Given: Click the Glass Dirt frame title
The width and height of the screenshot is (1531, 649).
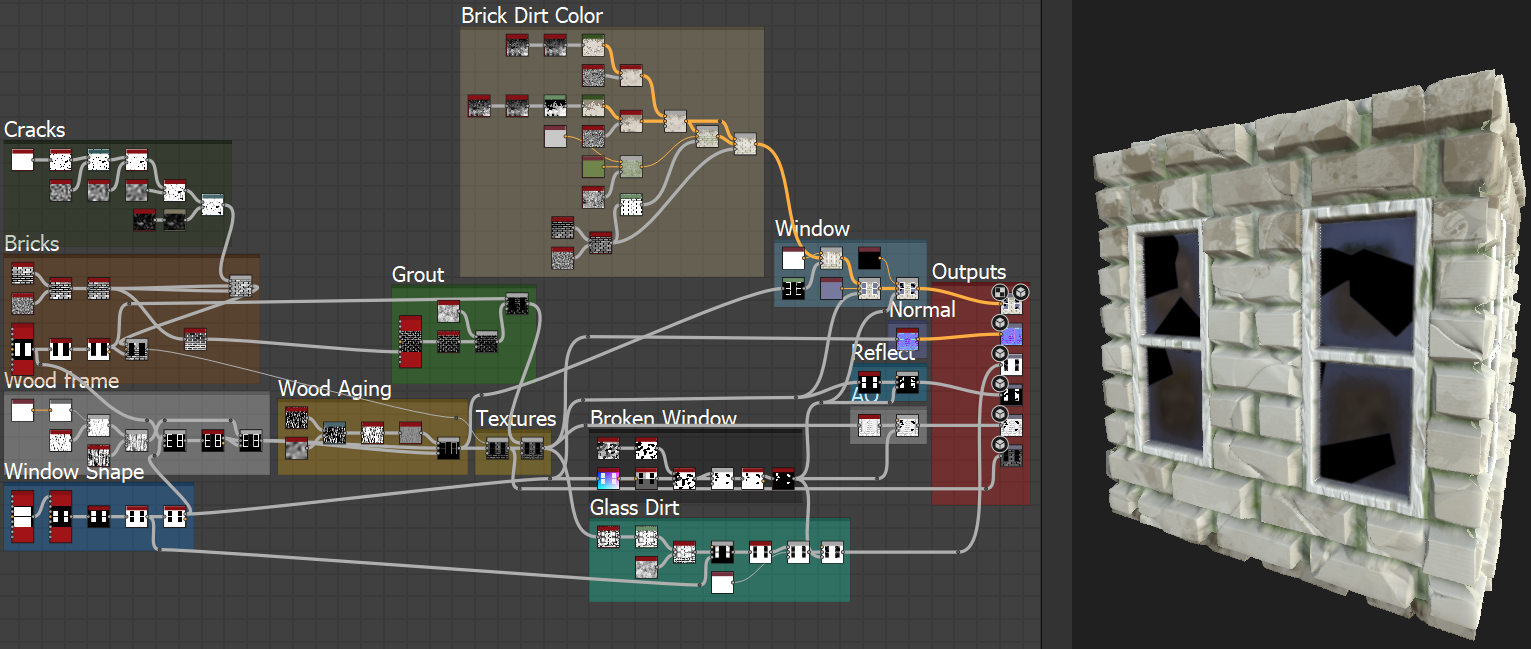Looking at the screenshot, I should tap(634, 507).
